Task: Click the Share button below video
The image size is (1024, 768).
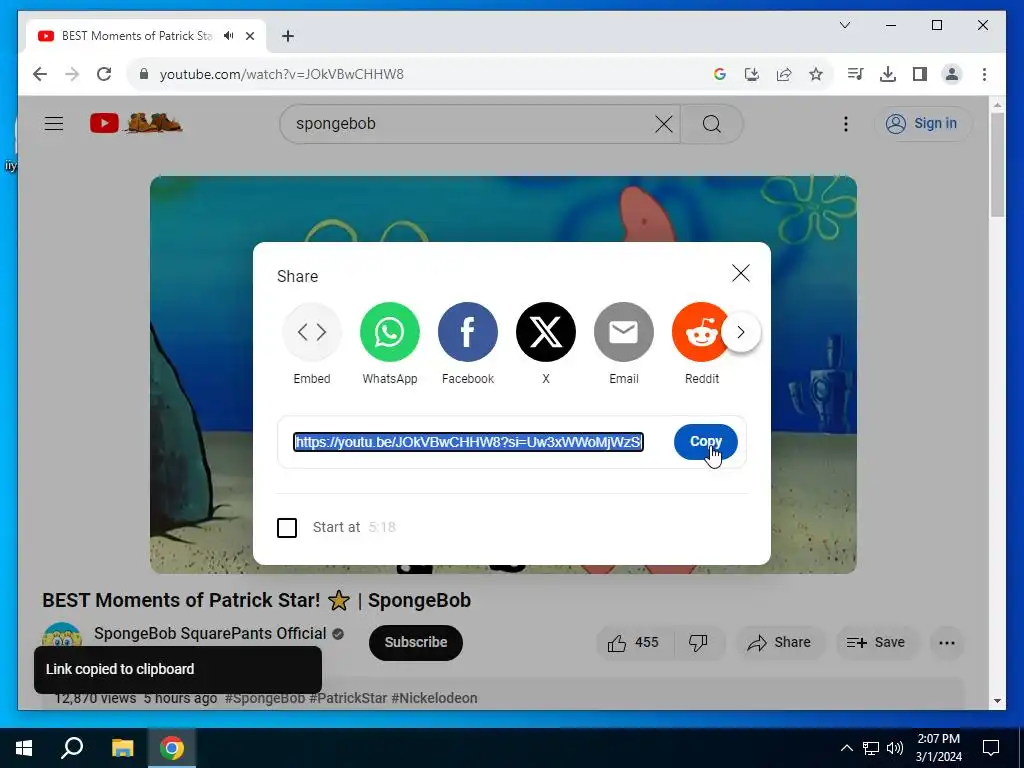Action: pyautogui.click(x=780, y=643)
